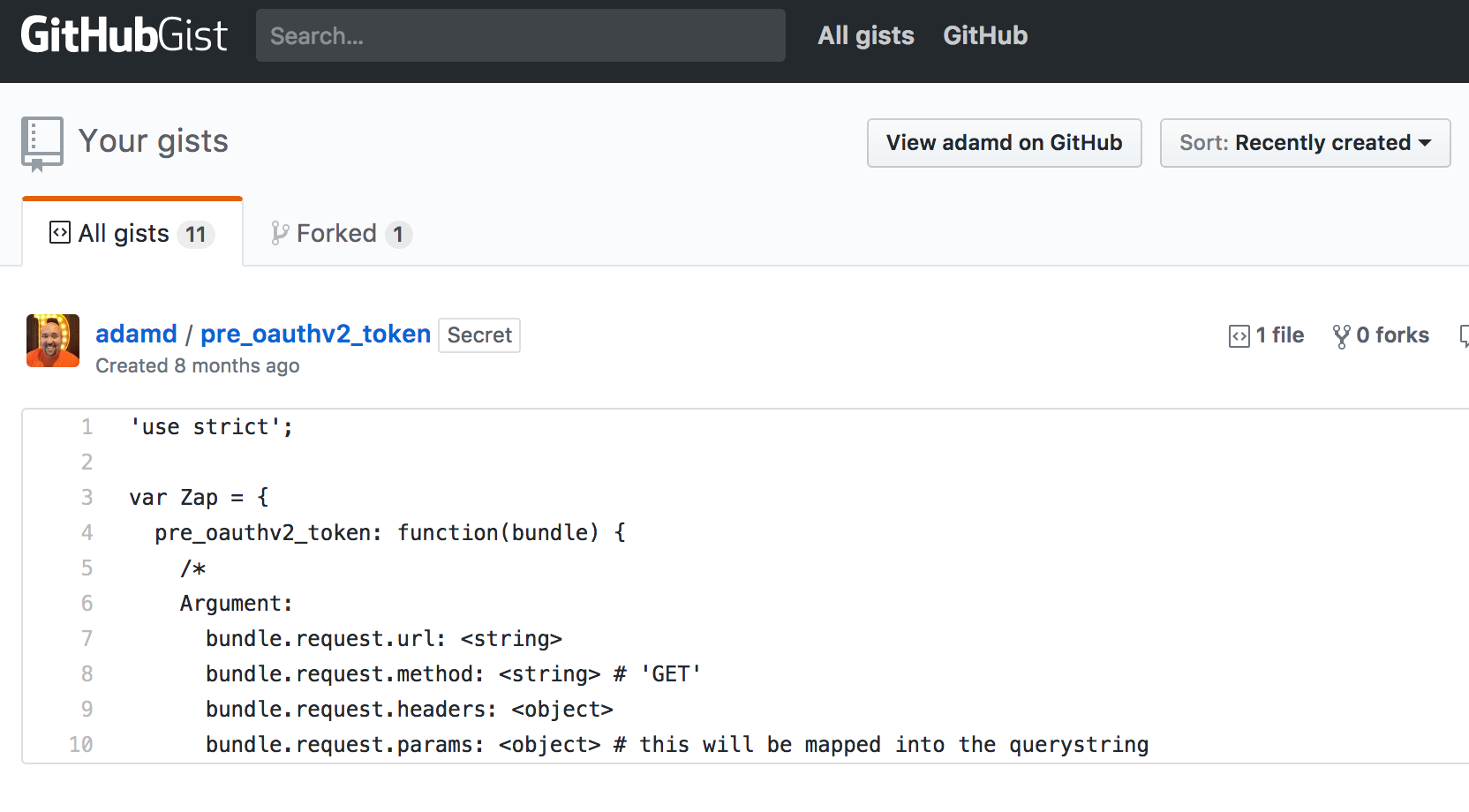1469x812 pixels.
Task: Click the bundle.request.headers code line
Action: pos(410,710)
